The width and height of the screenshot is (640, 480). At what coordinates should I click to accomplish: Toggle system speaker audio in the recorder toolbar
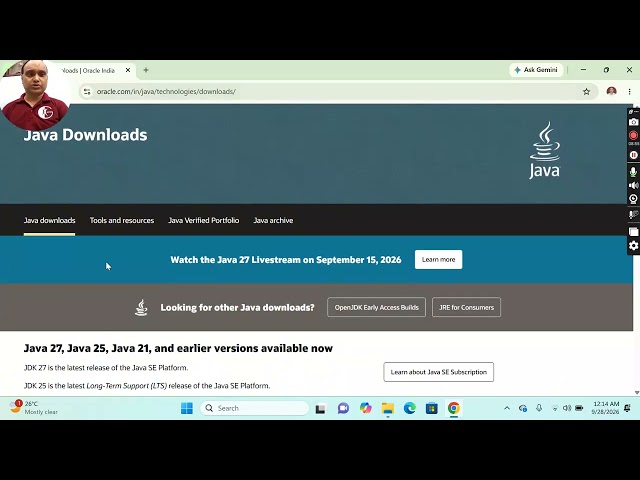click(633, 185)
